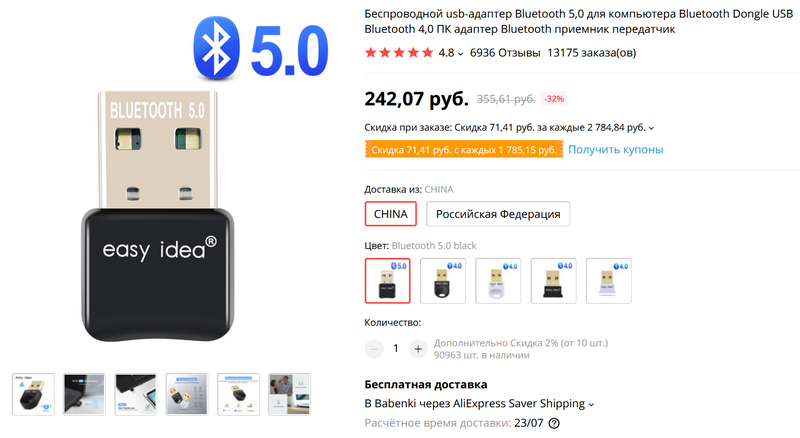Click the minus icon to decrease quantity

[374, 349]
